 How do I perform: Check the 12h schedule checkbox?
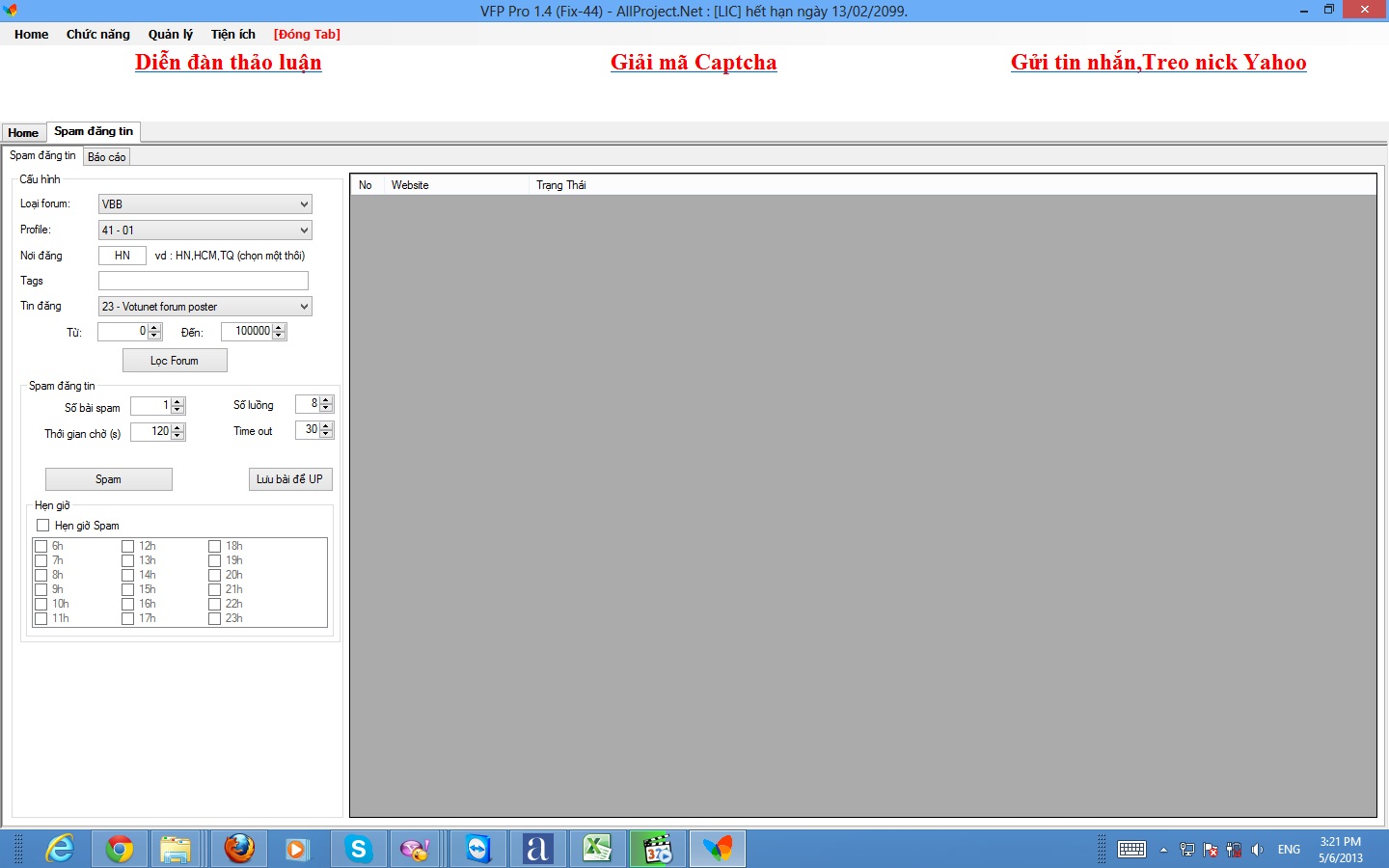[127, 546]
